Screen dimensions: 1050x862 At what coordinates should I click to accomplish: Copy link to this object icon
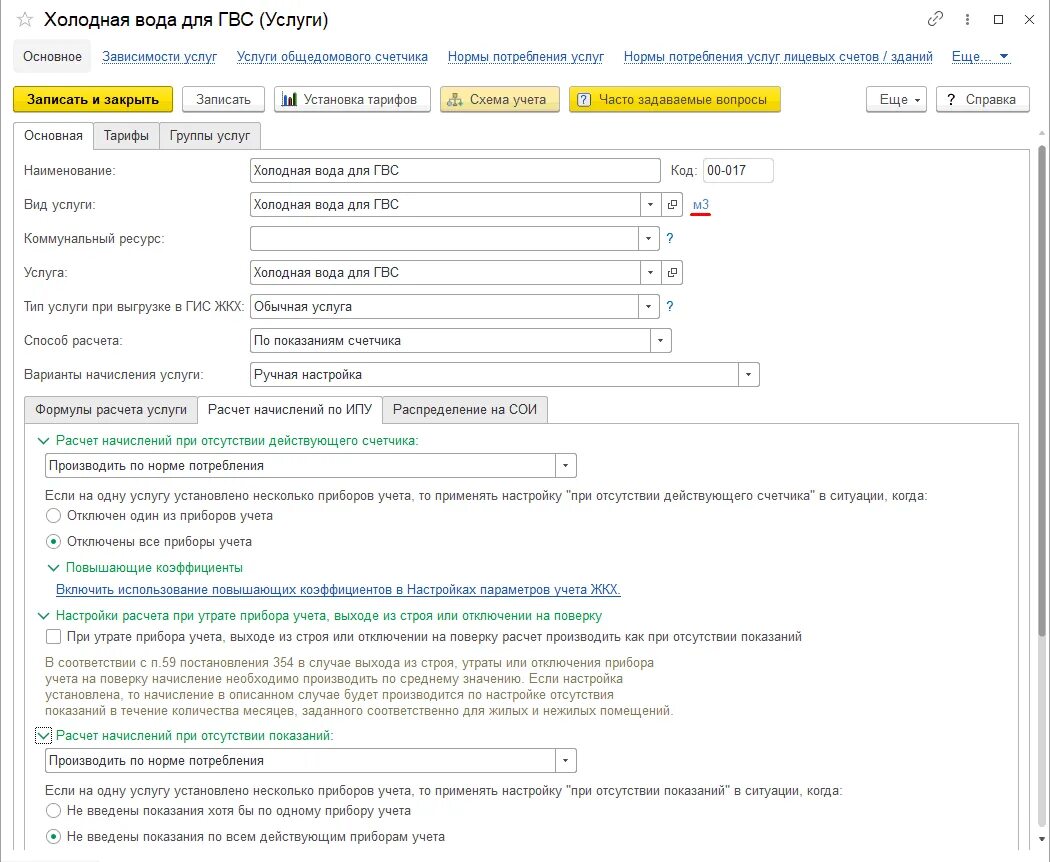point(935,19)
